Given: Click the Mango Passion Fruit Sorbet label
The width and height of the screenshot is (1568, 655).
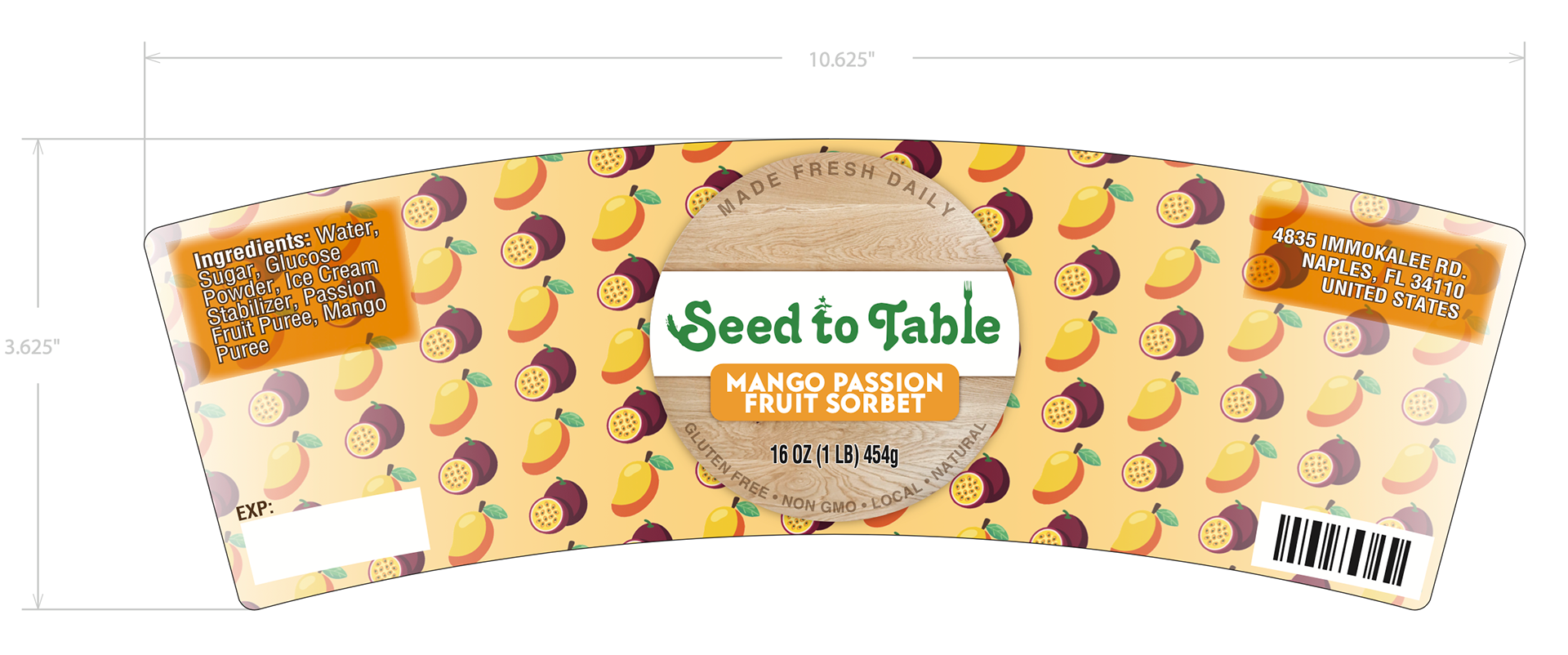Looking at the screenshot, I should (x=834, y=393).
